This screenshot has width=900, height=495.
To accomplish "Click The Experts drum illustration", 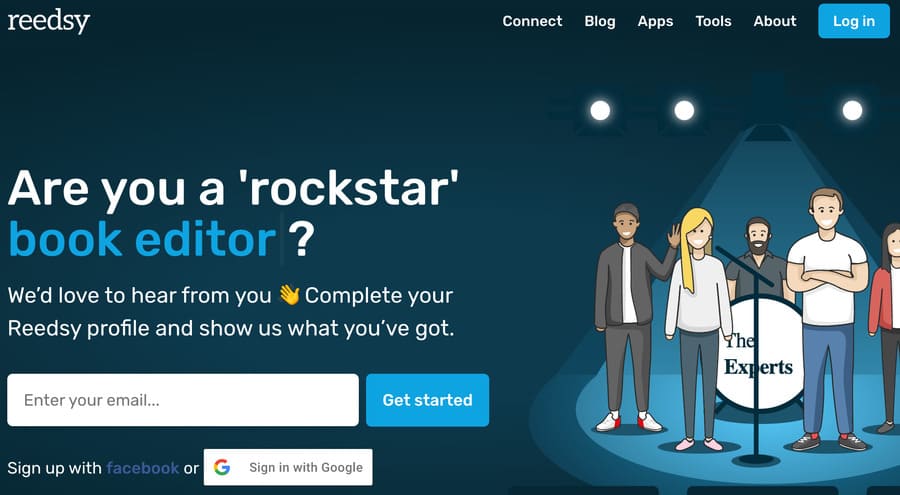I will click(x=759, y=353).
